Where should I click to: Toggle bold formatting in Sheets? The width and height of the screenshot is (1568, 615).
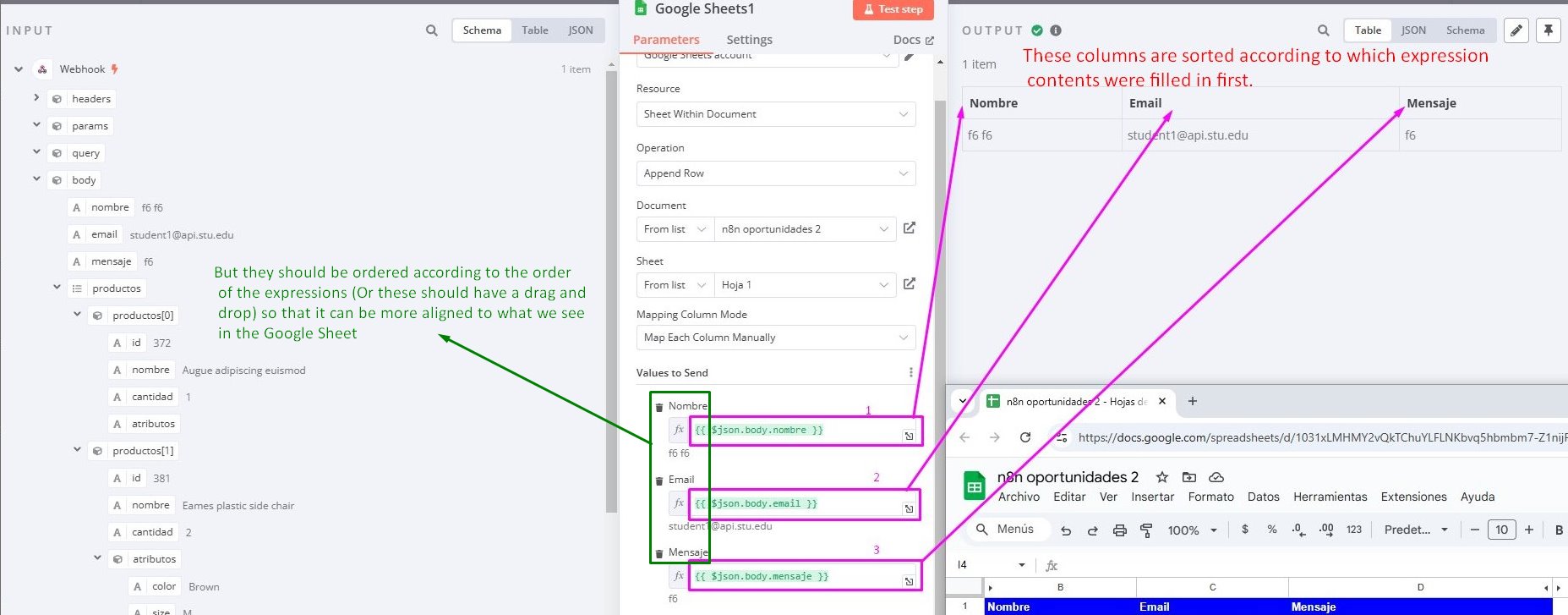tap(1559, 530)
